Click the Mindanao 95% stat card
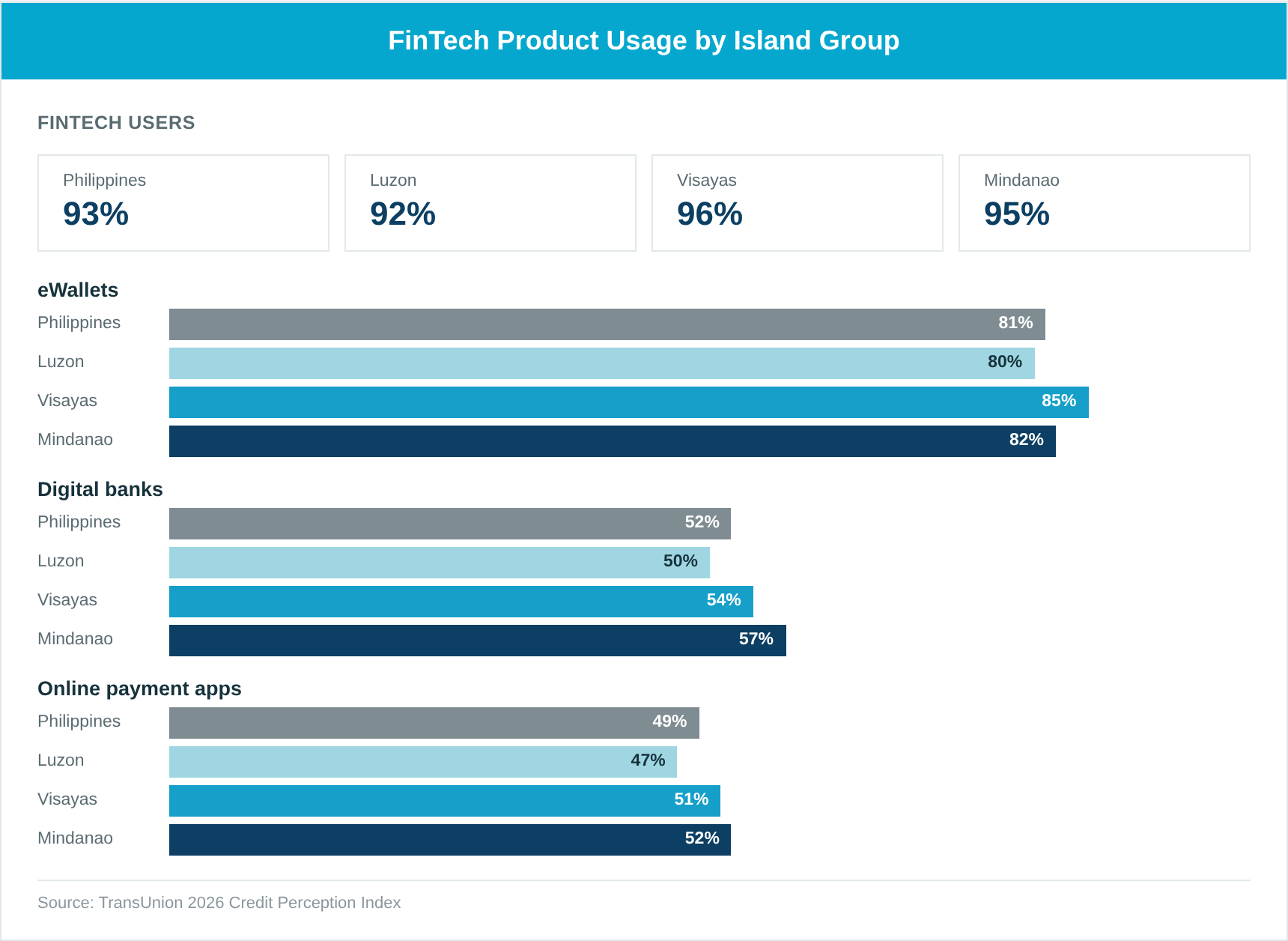1288x941 pixels. coord(1105,203)
